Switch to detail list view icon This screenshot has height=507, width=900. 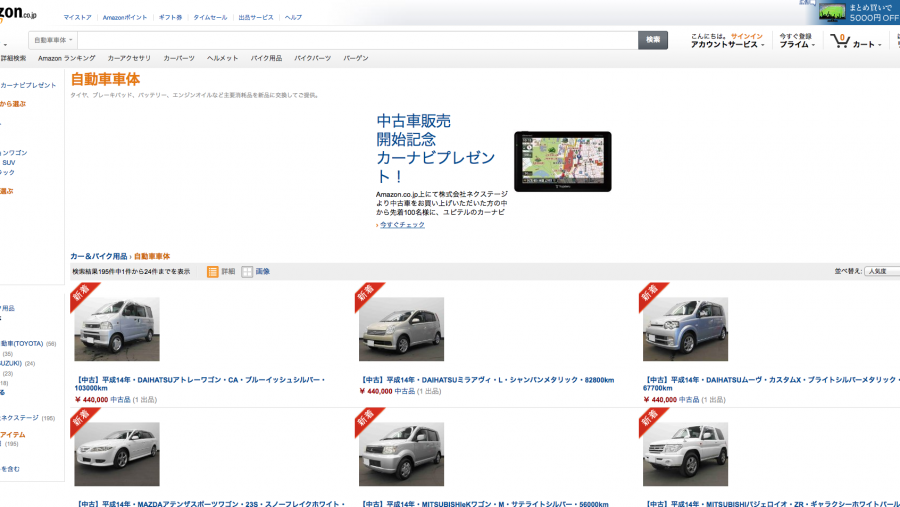[x=213, y=271]
